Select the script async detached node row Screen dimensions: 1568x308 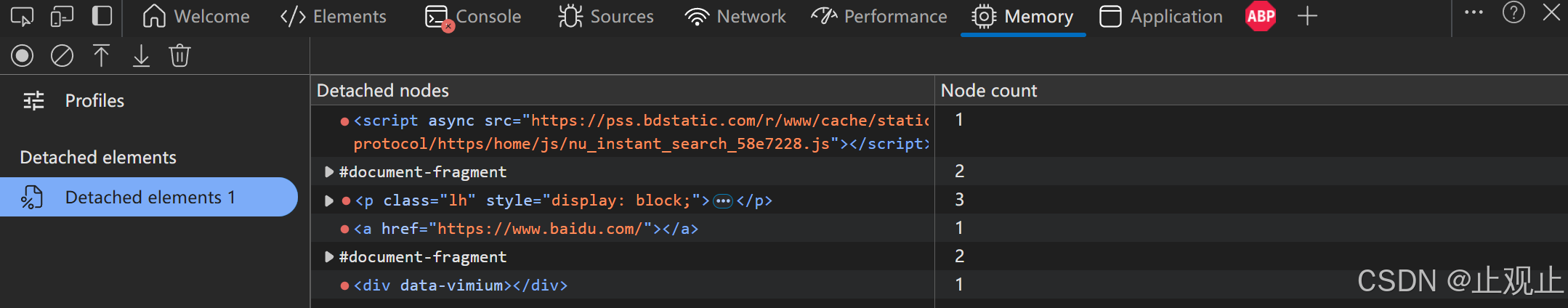pyautogui.click(x=623, y=131)
